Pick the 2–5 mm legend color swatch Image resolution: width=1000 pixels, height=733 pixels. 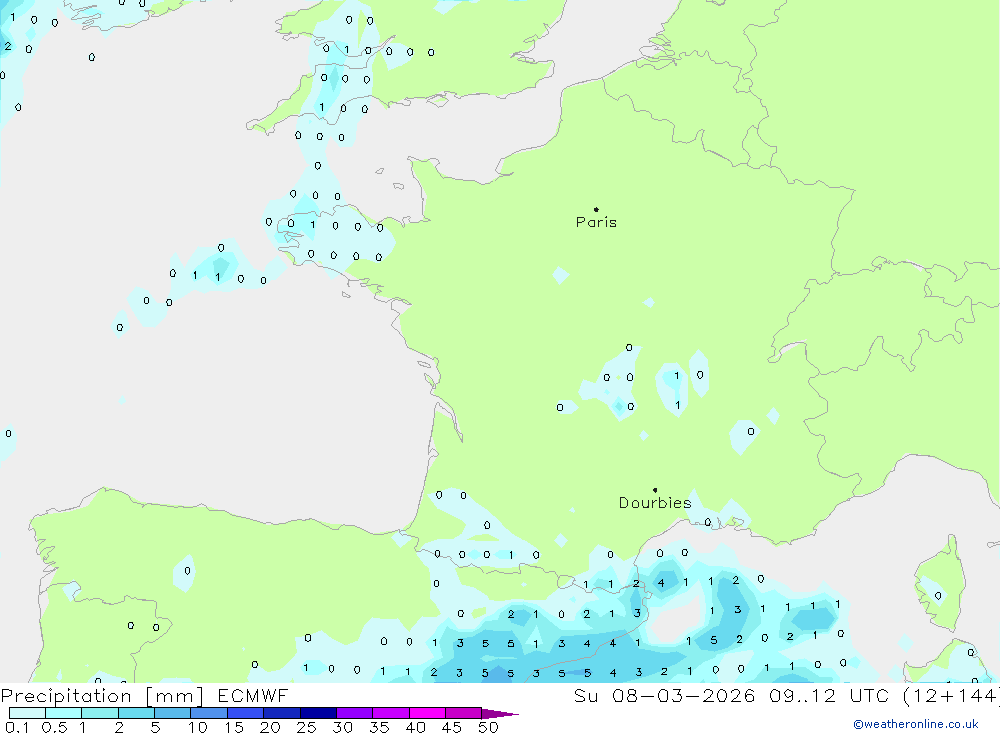(136, 713)
